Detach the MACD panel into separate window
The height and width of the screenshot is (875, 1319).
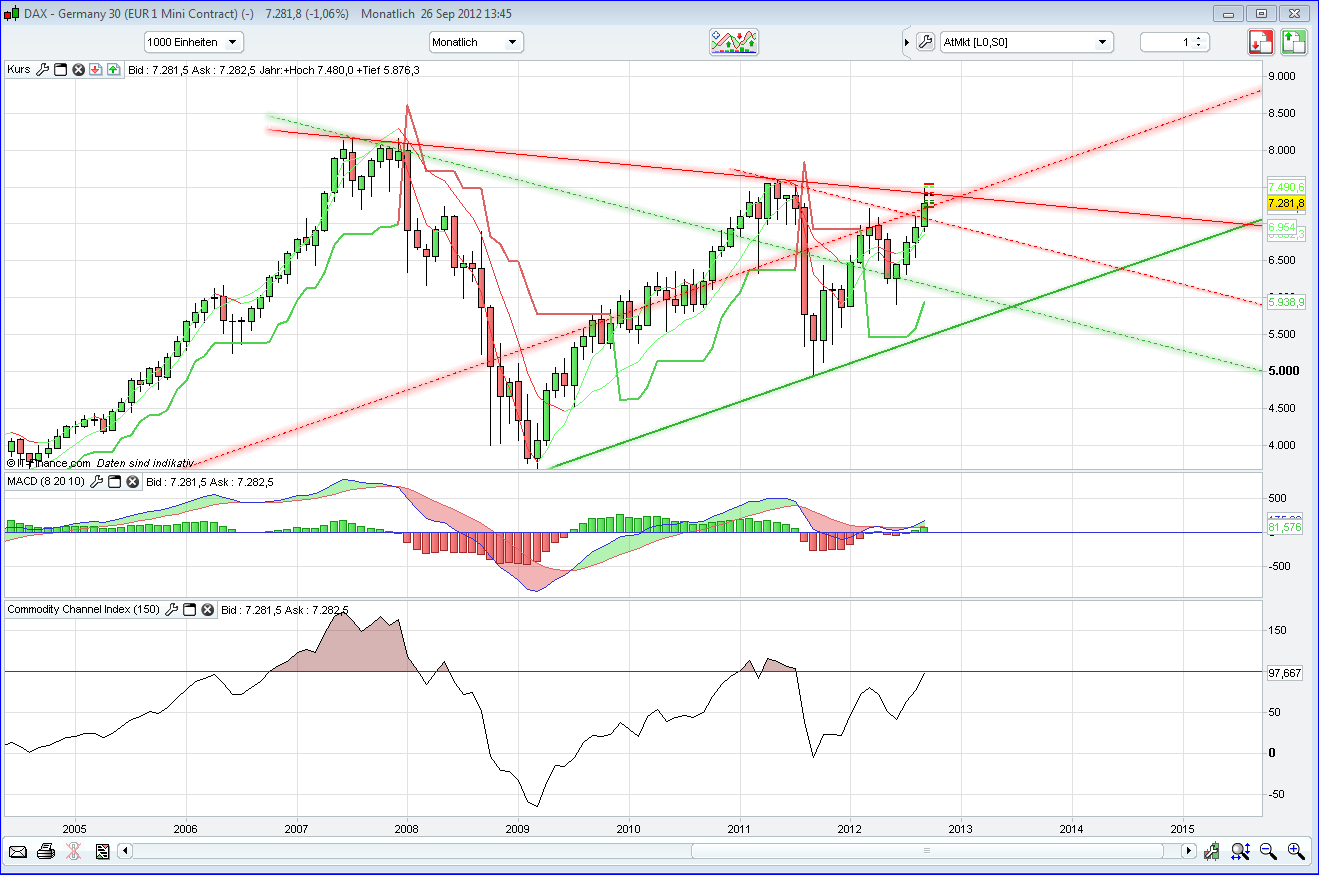click(x=114, y=482)
